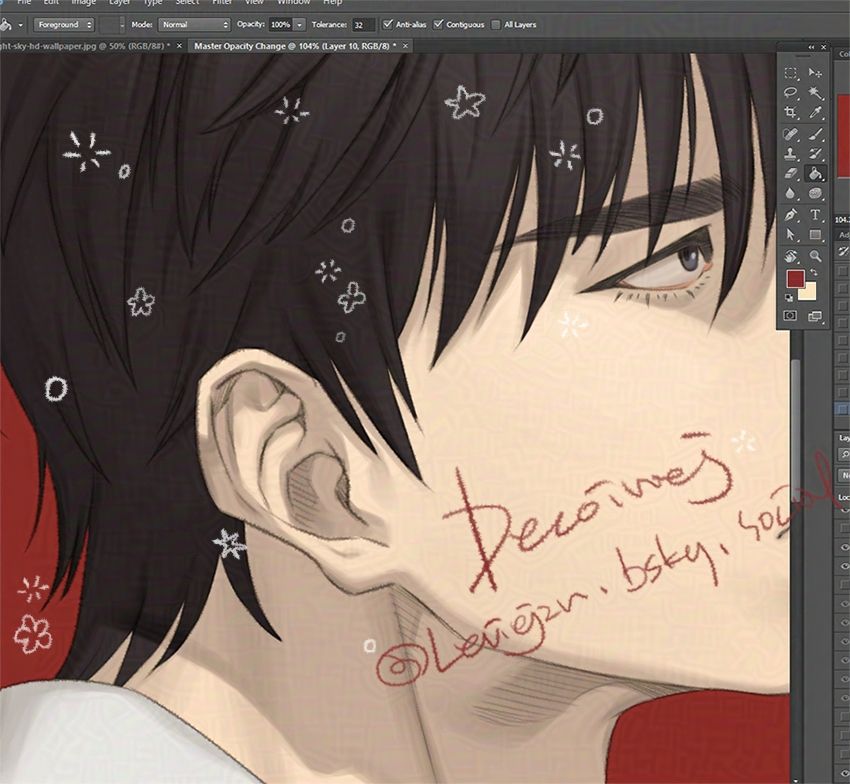
Task: Select the Blur tool
Action: tap(790, 194)
